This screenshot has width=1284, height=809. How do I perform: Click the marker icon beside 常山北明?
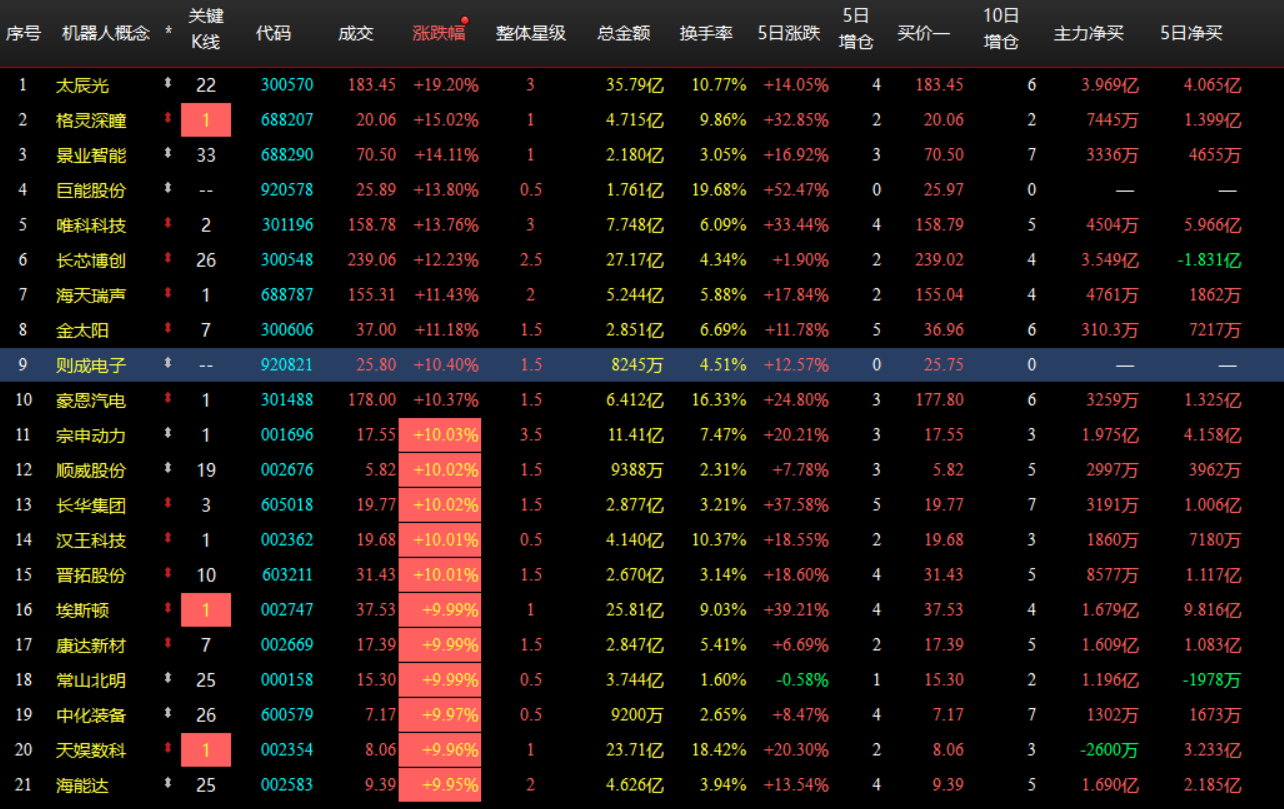[x=168, y=680]
